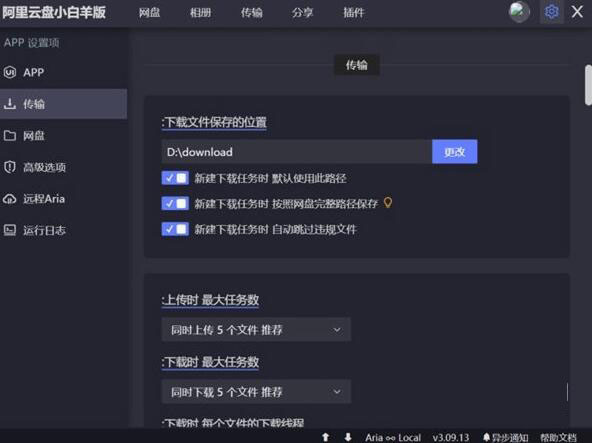
Task: Select 运行日志 in the settings sidebar
Action: (x=63, y=230)
